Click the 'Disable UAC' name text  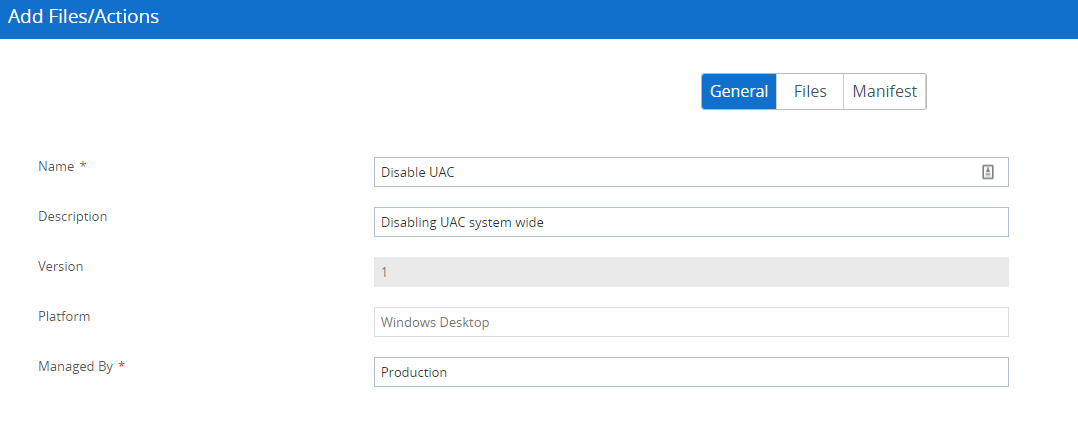coord(418,172)
